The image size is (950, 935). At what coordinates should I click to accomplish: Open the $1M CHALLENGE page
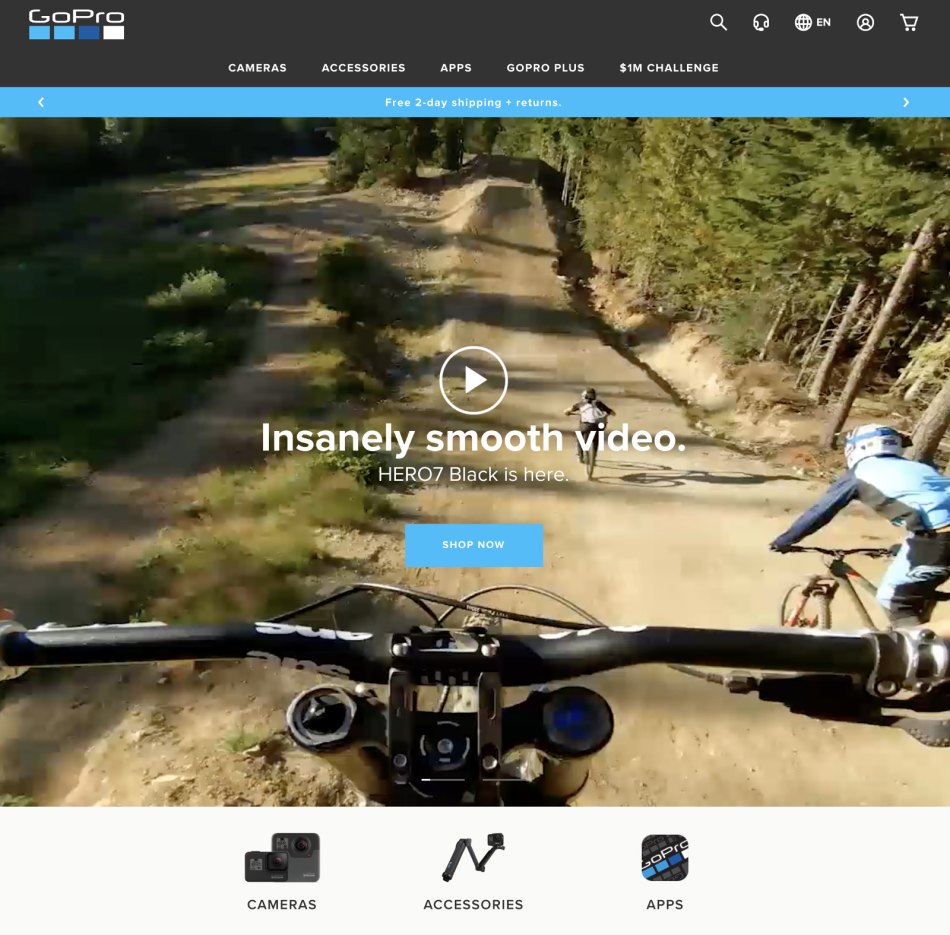pos(667,67)
